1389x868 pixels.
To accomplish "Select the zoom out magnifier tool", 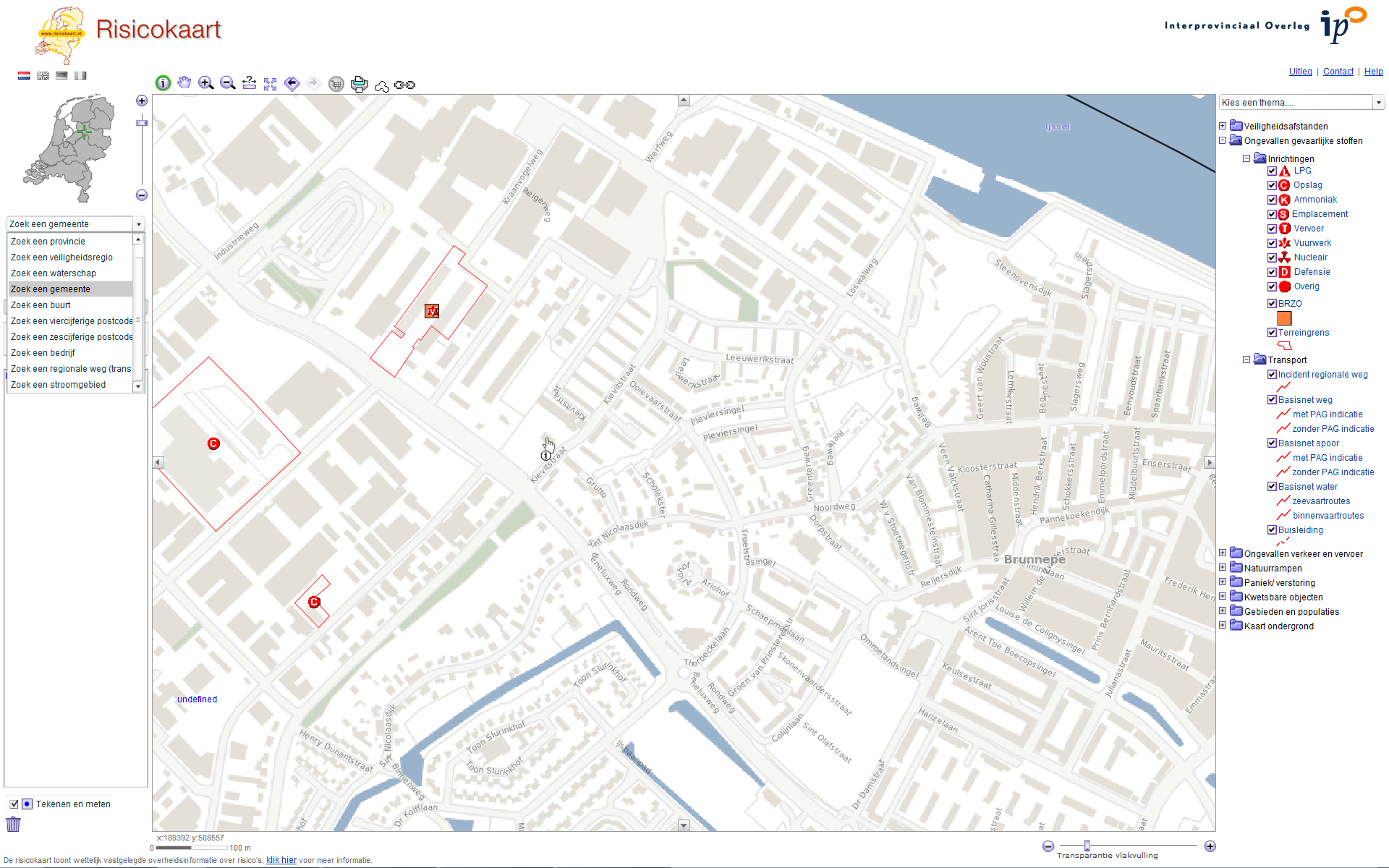I will [x=228, y=84].
